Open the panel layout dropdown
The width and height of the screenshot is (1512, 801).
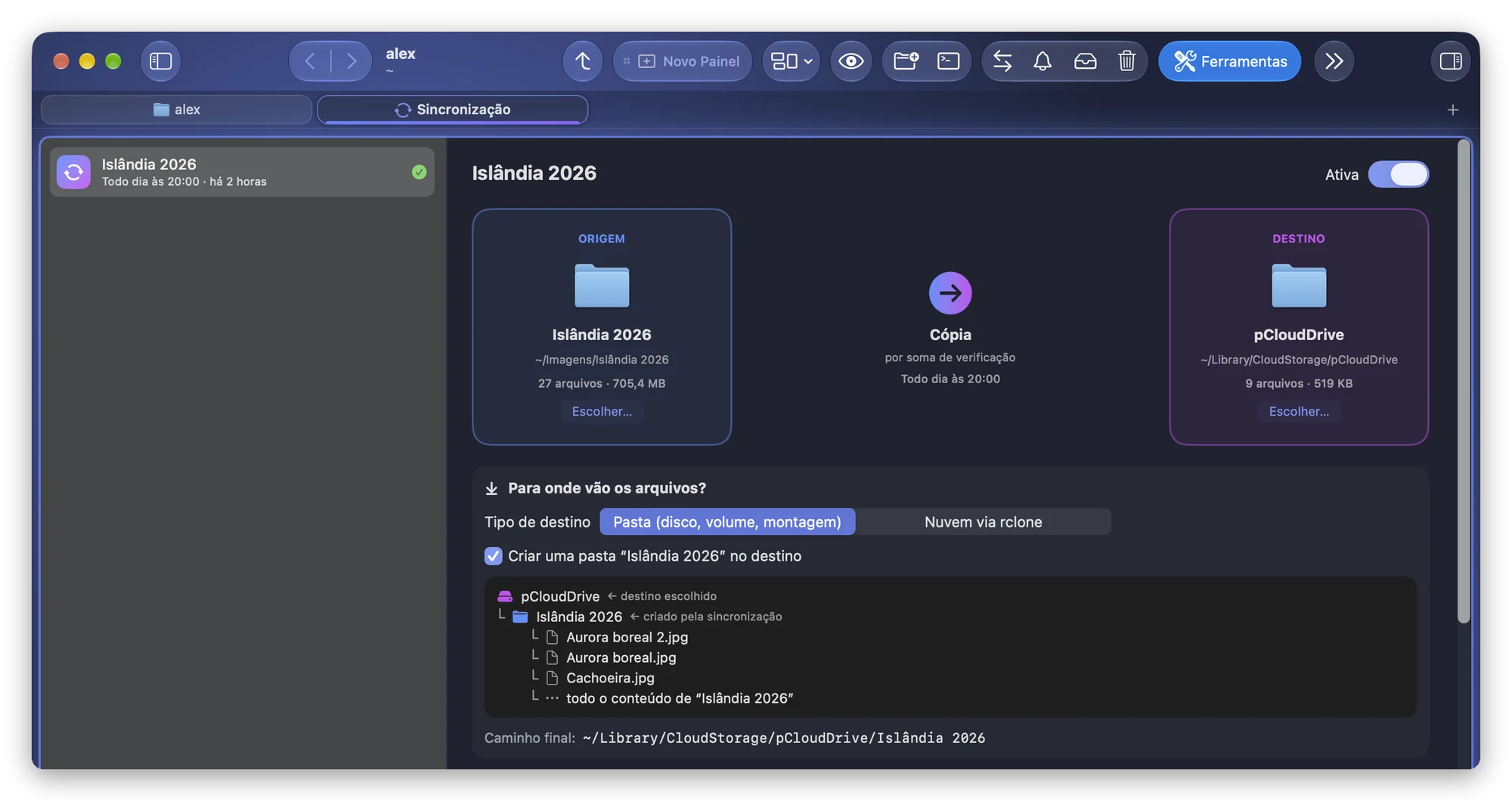791,61
